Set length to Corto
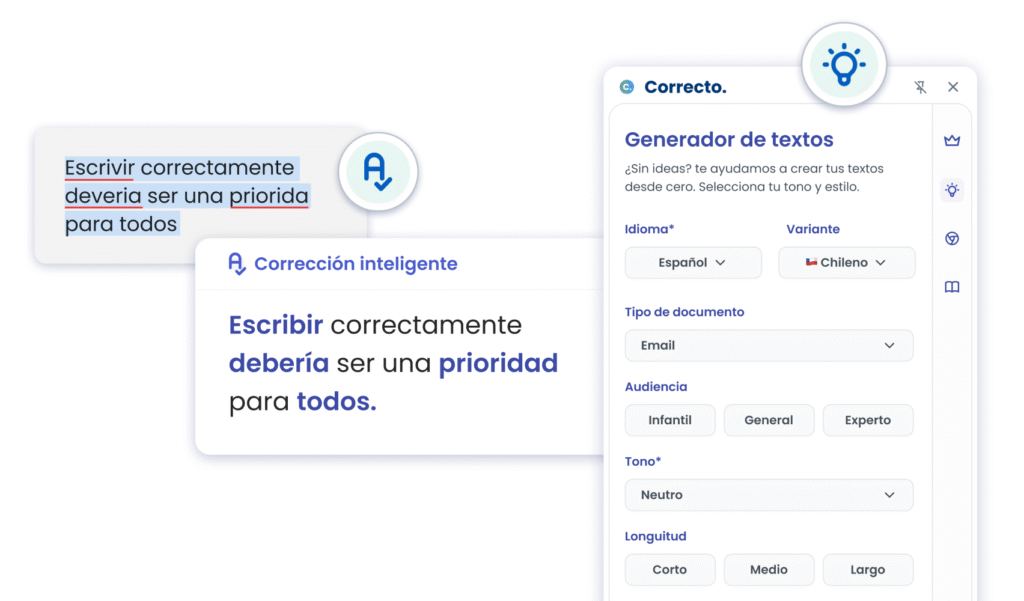Screen dimensions: 1024x601 point(670,570)
